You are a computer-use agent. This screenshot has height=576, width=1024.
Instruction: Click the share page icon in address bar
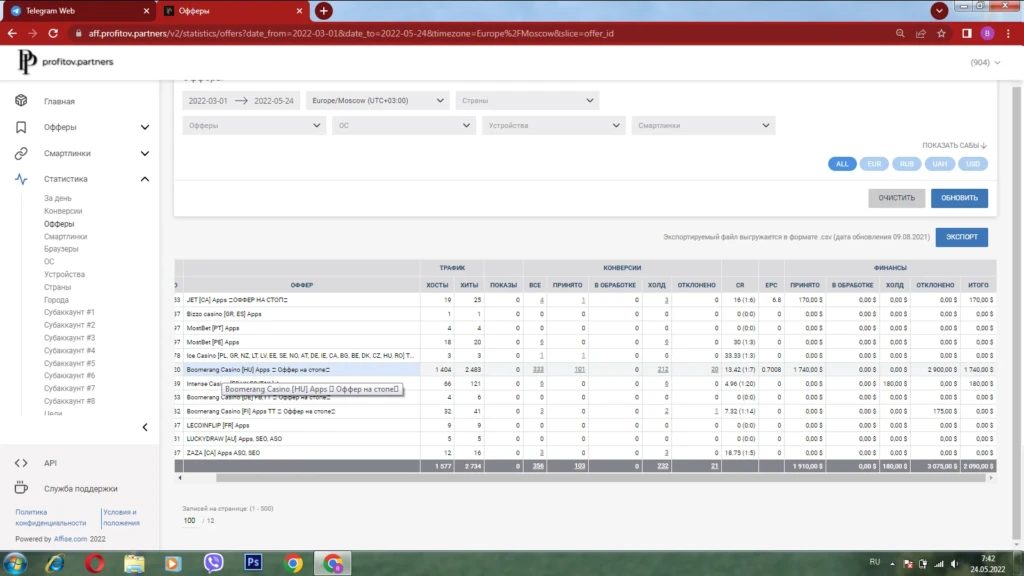(x=921, y=33)
